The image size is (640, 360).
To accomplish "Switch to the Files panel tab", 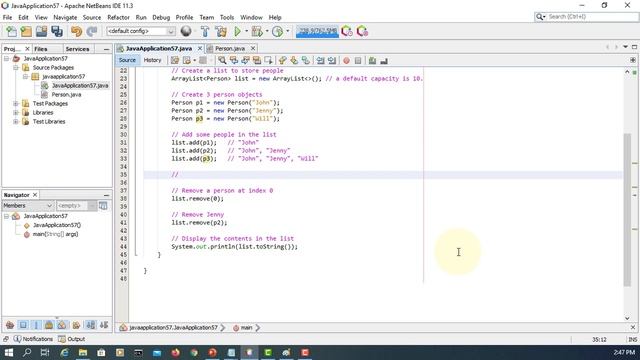I will pyautogui.click(x=41, y=49).
